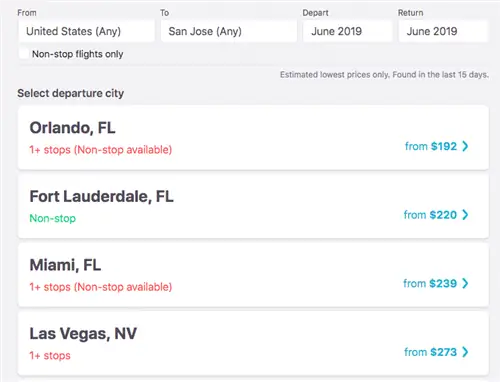This screenshot has height=382, width=500.
Task: Click the Non-stop label under Fort Lauderdale
Action: coord(53,218)
